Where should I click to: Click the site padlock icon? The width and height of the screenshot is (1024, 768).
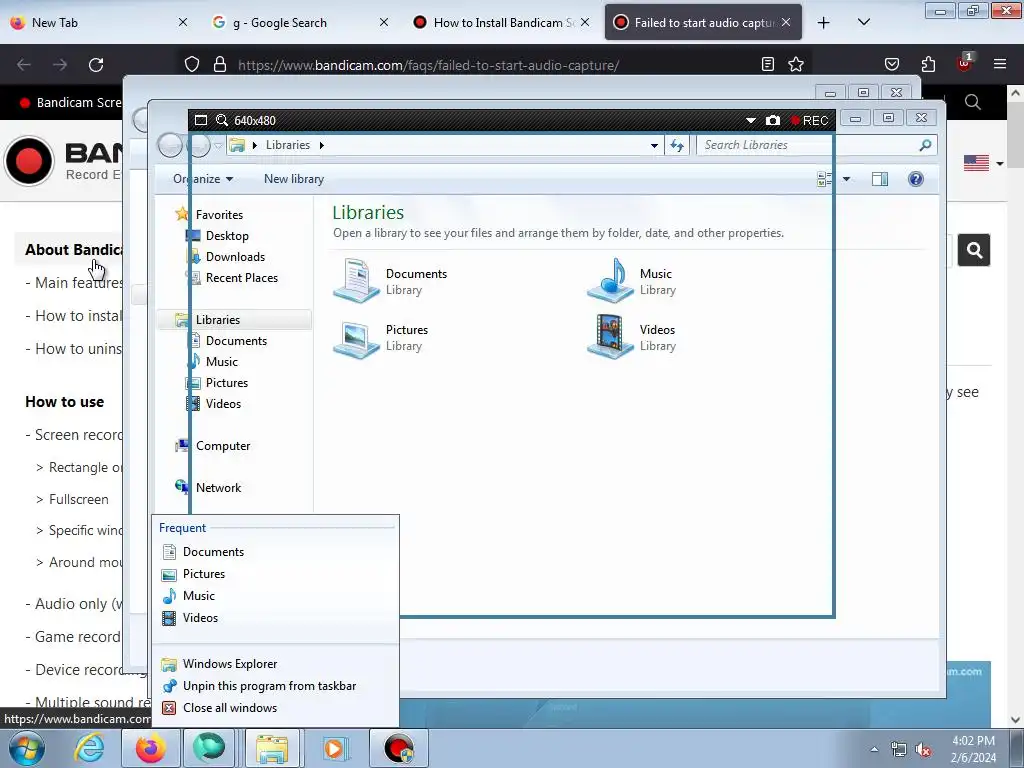[220, 65]
